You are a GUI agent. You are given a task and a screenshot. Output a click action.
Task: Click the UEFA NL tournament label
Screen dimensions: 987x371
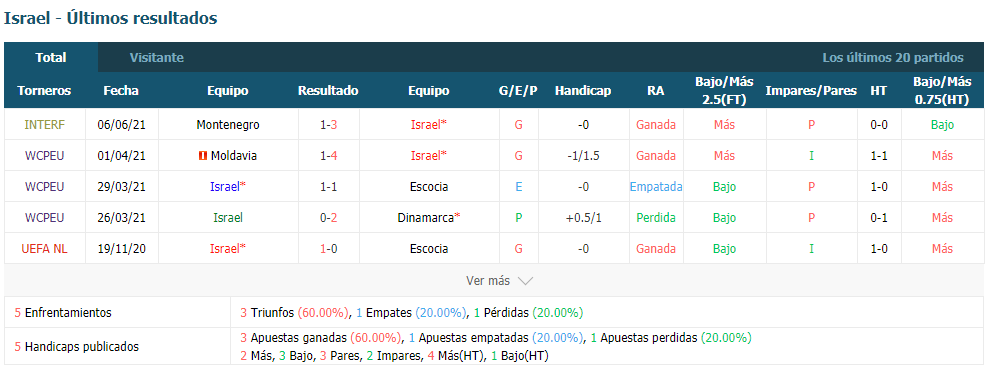pyautogui.click(x=44, y=249)
